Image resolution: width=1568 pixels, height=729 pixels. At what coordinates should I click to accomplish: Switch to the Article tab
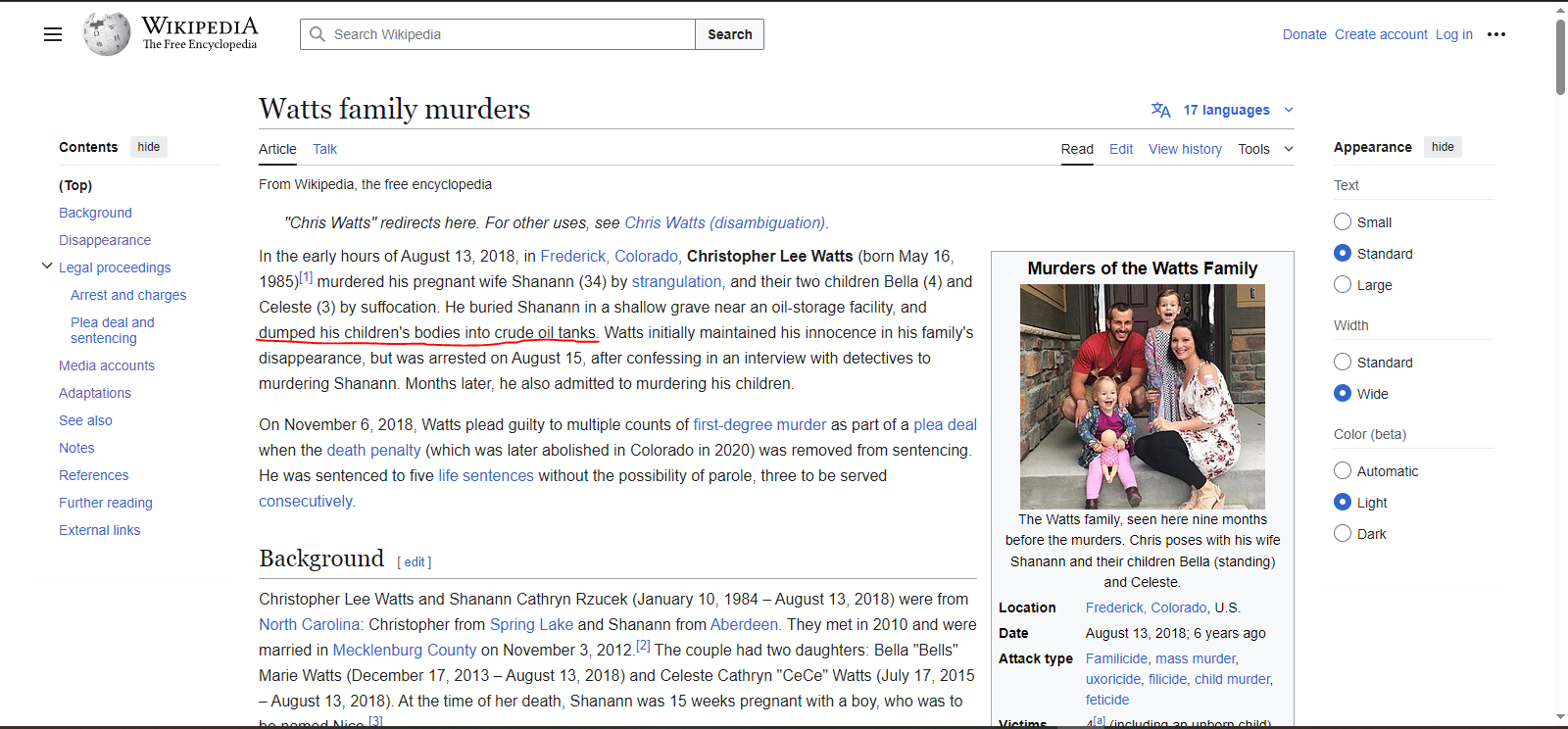pos(277,149)
